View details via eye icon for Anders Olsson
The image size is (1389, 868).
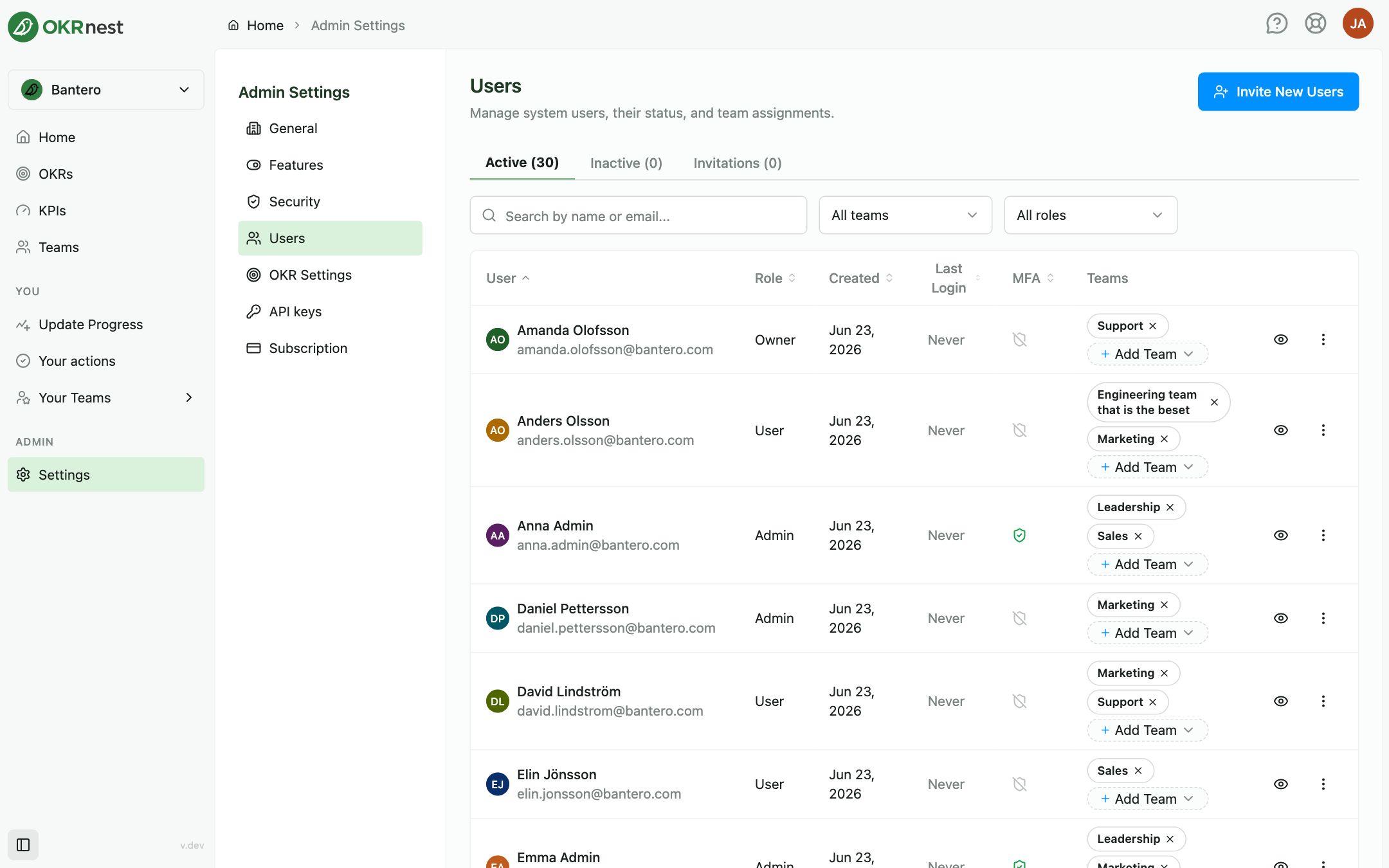pyautogui.click(x=1280, y=430)
